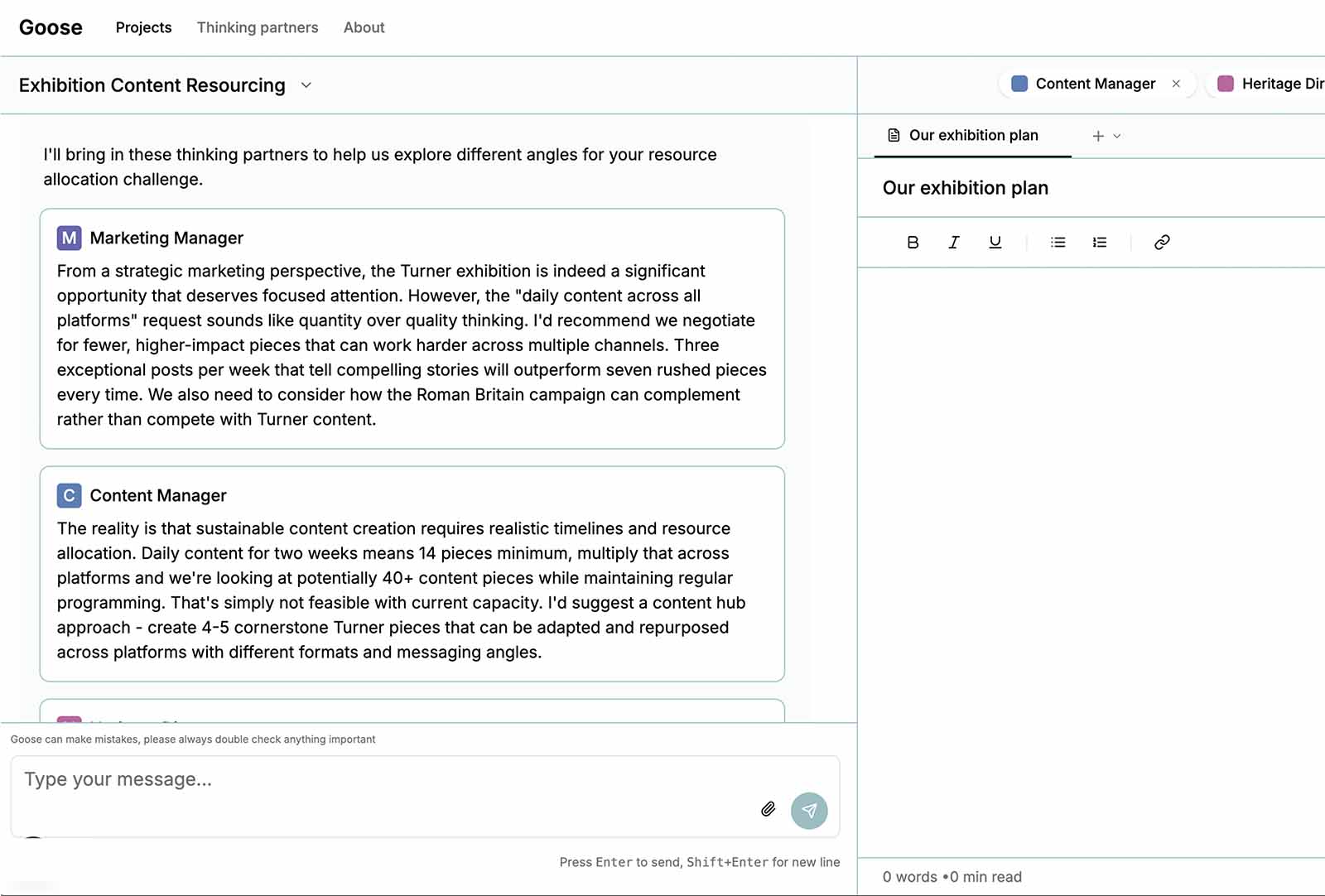Open the Projects menu item
The width and height of the screenshot is (1325, 896).
pos(143,27)
